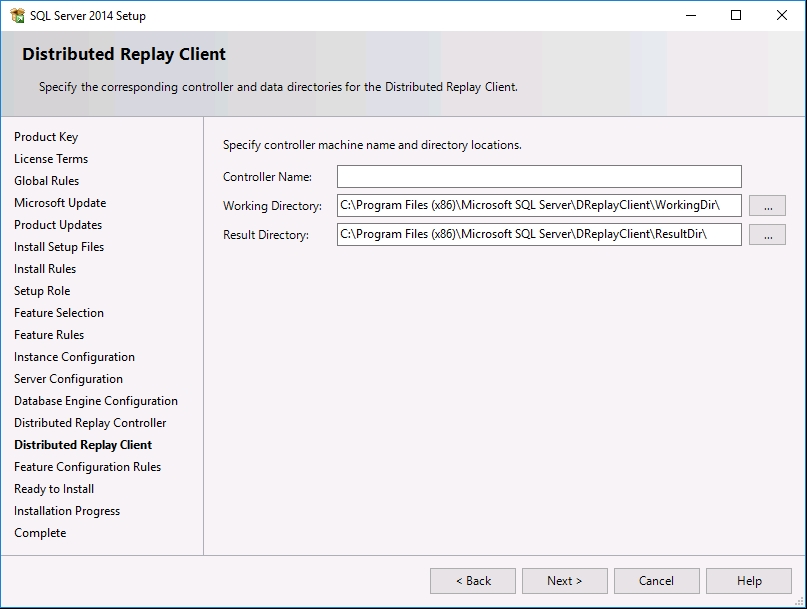Select the Distributed Replay Controller step

pyautogui.click(x=90, y=423)
